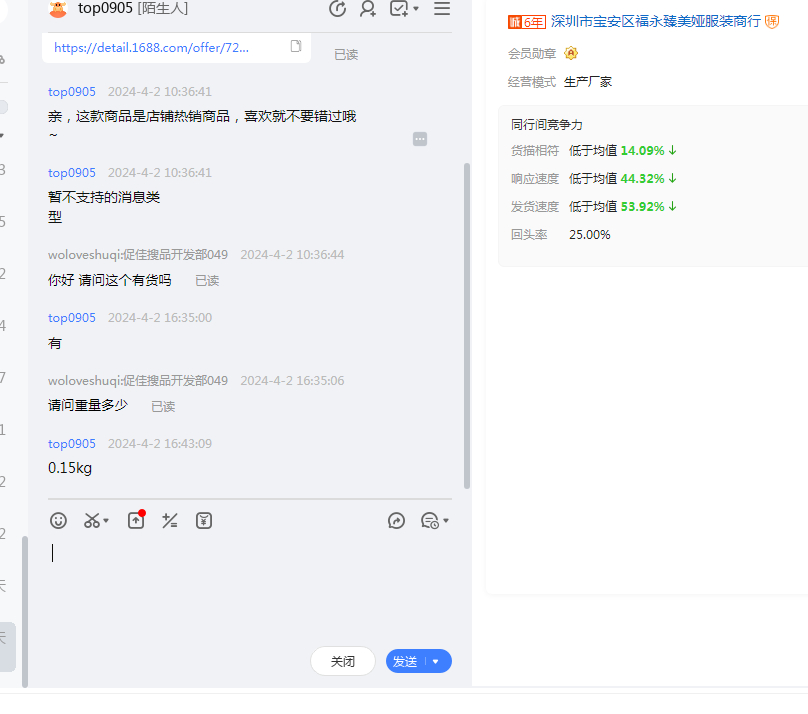Open the hamburger menu in chat header
This screenshot has height=714, width=808.
pyautogui.click(x=441, y=9)
